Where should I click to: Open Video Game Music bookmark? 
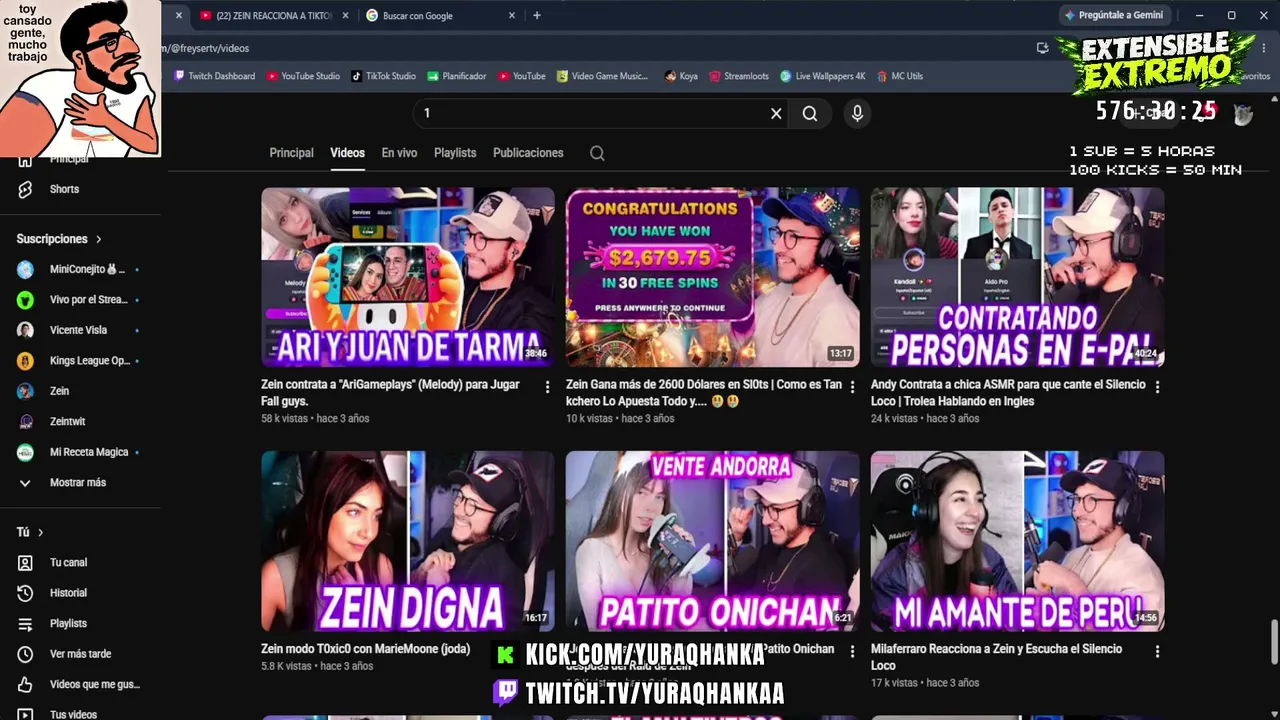(602, 76)
